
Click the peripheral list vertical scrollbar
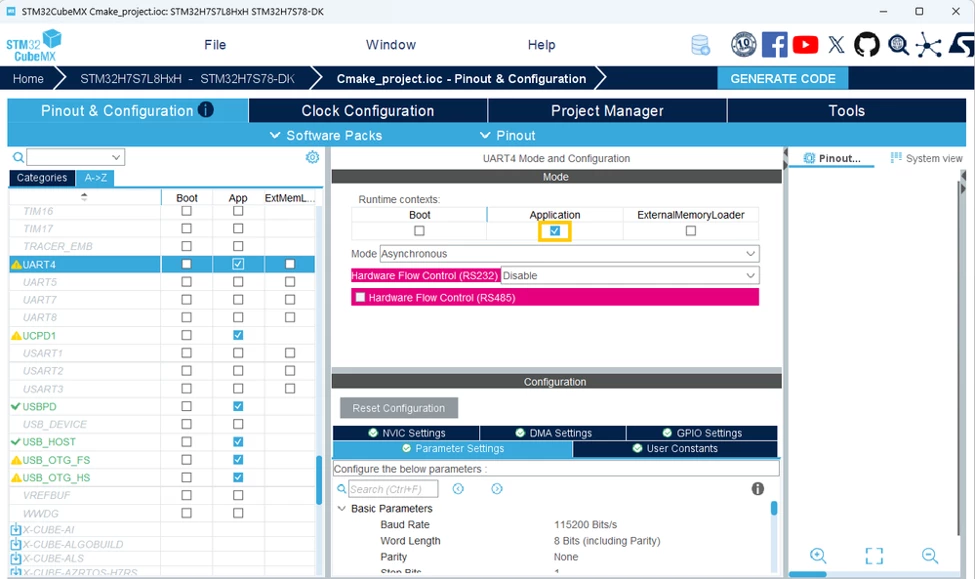pos(320,480)
